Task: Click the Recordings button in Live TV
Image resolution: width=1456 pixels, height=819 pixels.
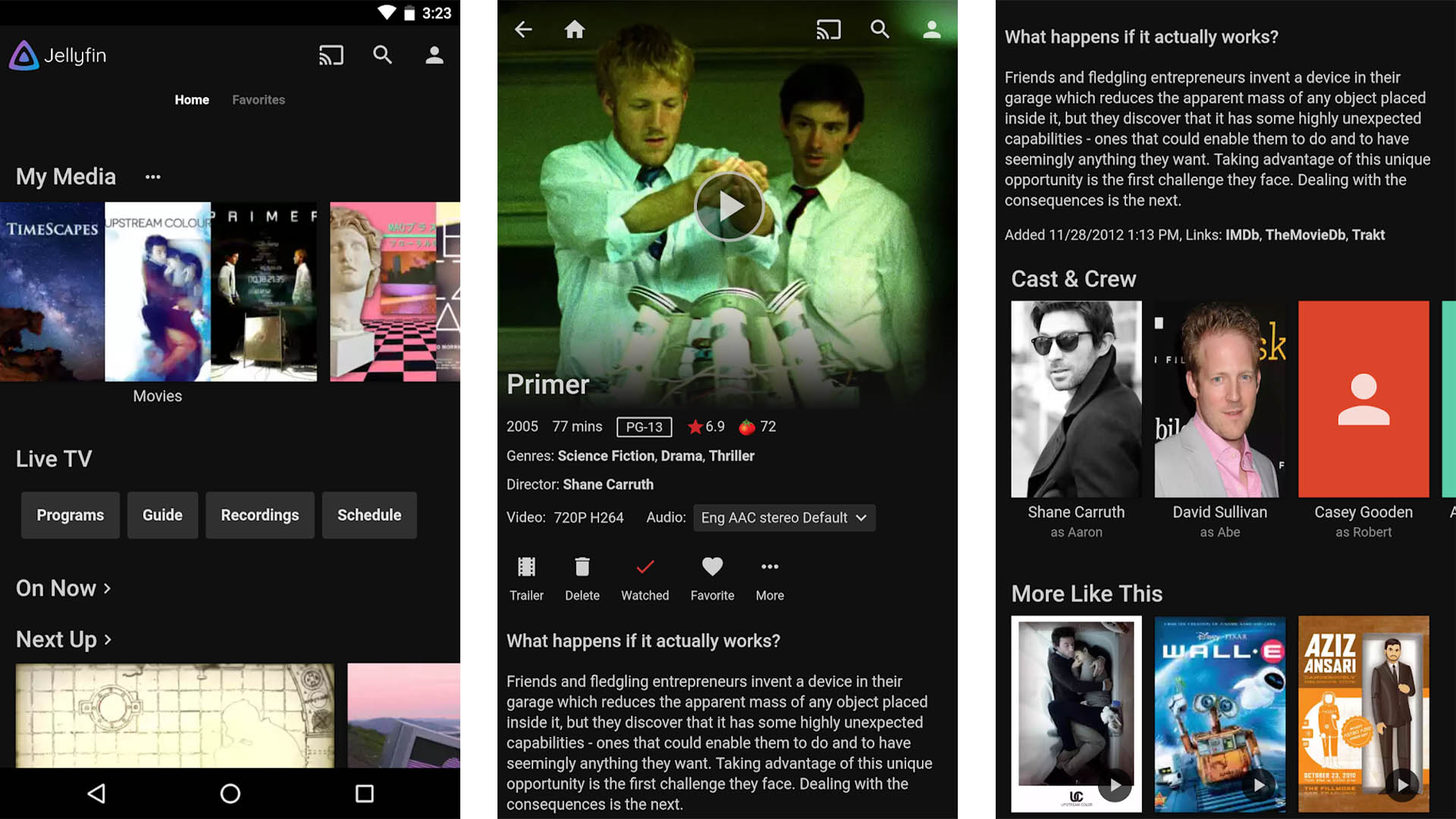Action: point(259,514)
